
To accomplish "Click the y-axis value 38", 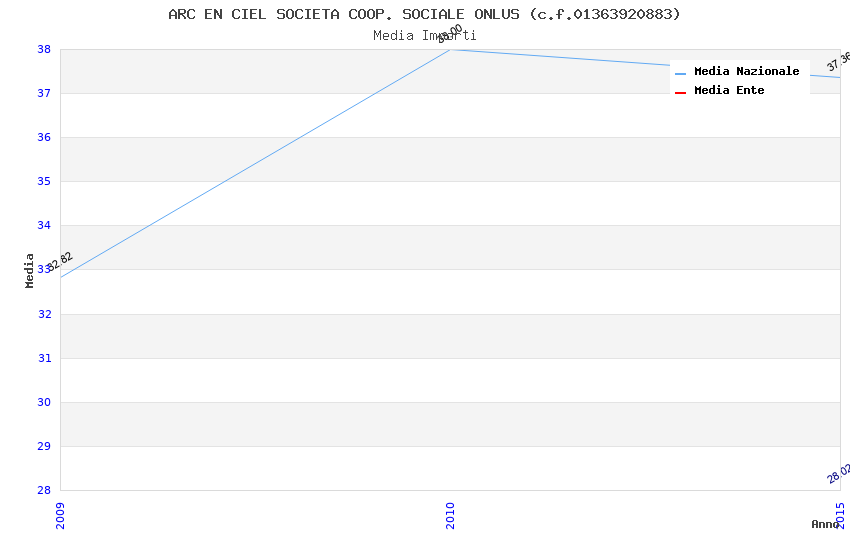I will (x=44, y=49).
